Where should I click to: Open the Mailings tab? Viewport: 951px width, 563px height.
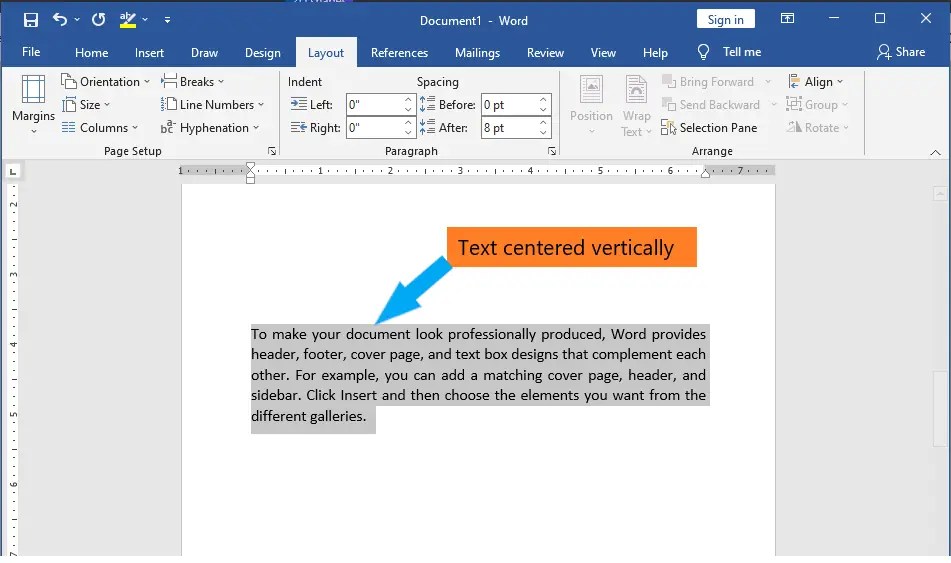477,53
